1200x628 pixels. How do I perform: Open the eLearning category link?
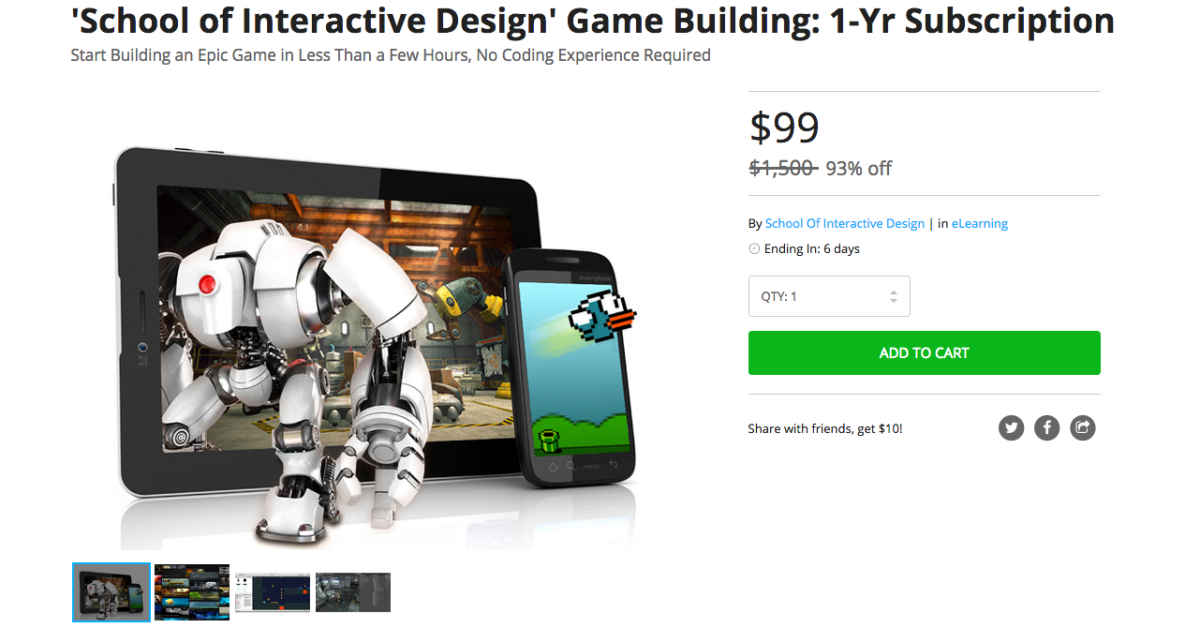980,224
